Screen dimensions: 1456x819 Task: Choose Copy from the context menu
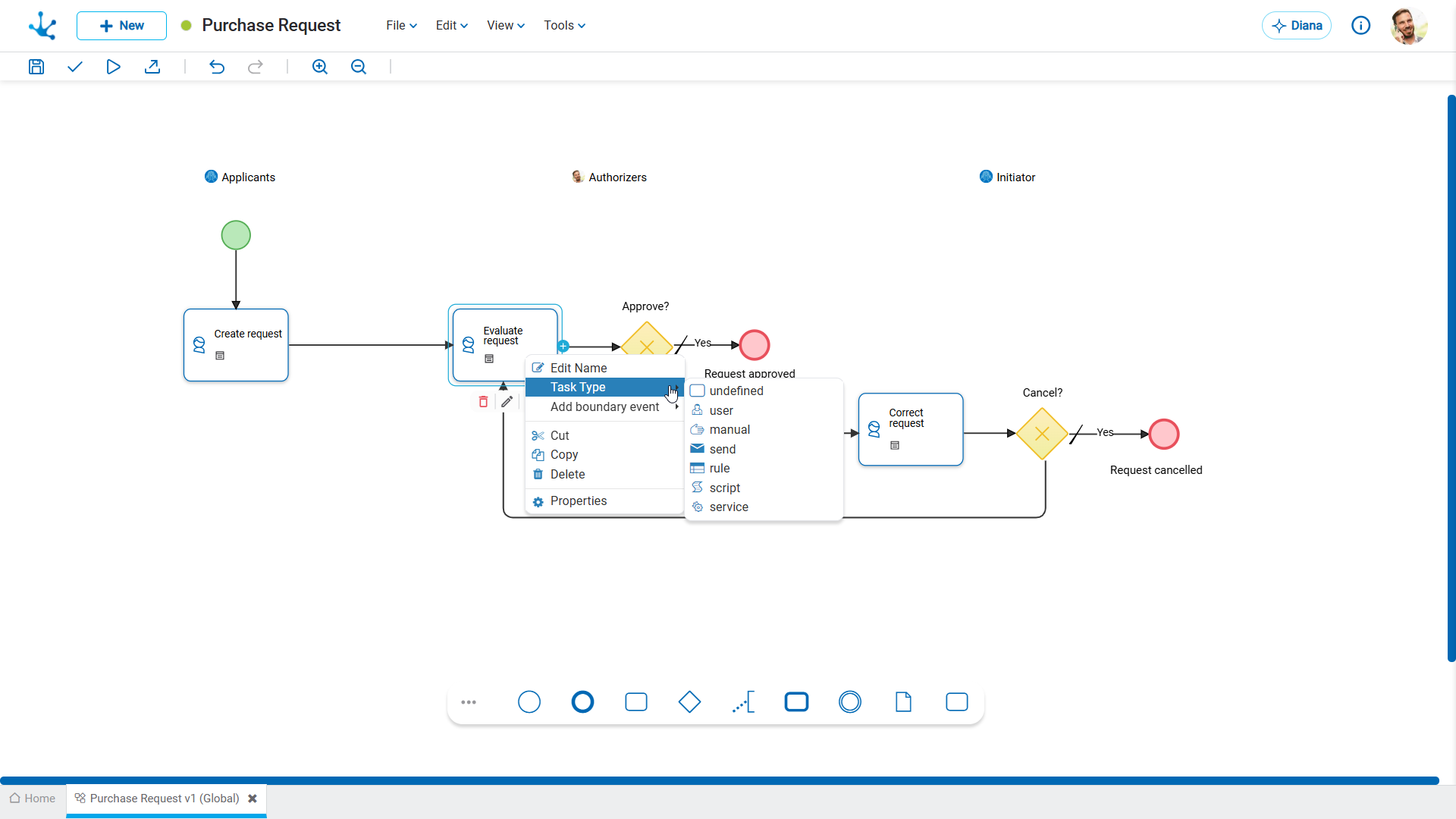[x=605, y=455]
